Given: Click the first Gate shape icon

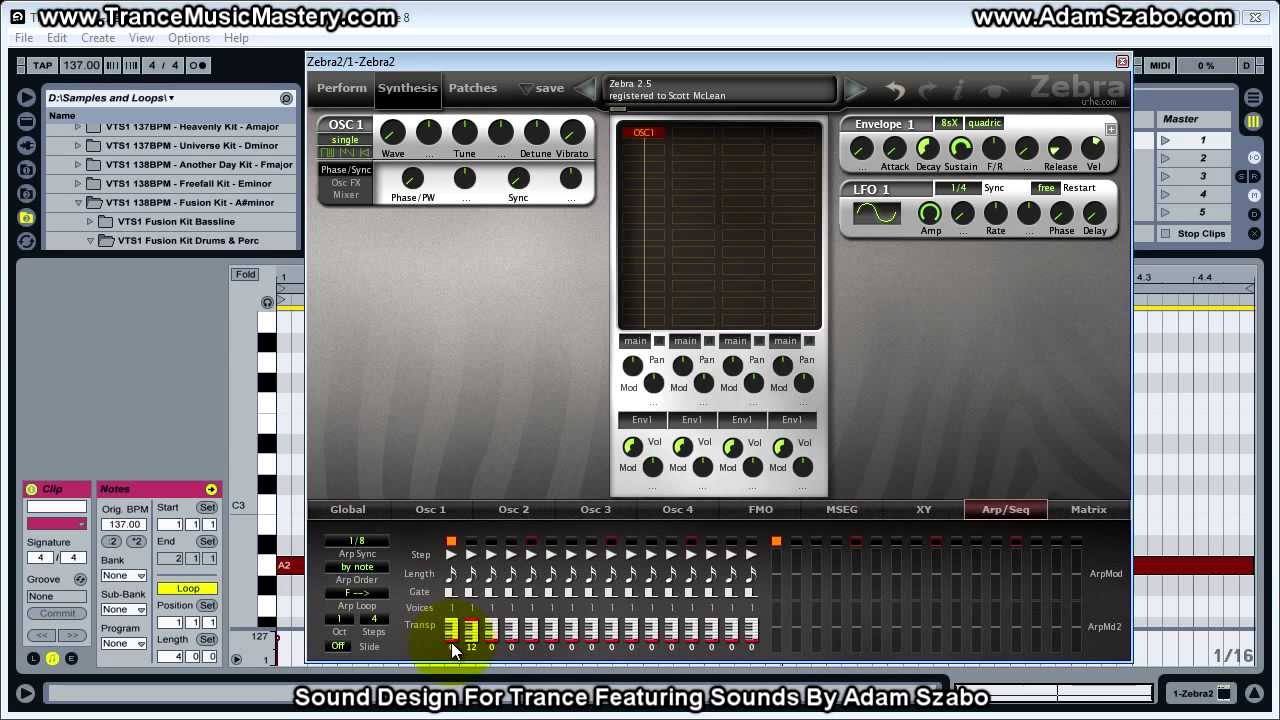Looking at the screenshot, I should (x=451, y=592).
